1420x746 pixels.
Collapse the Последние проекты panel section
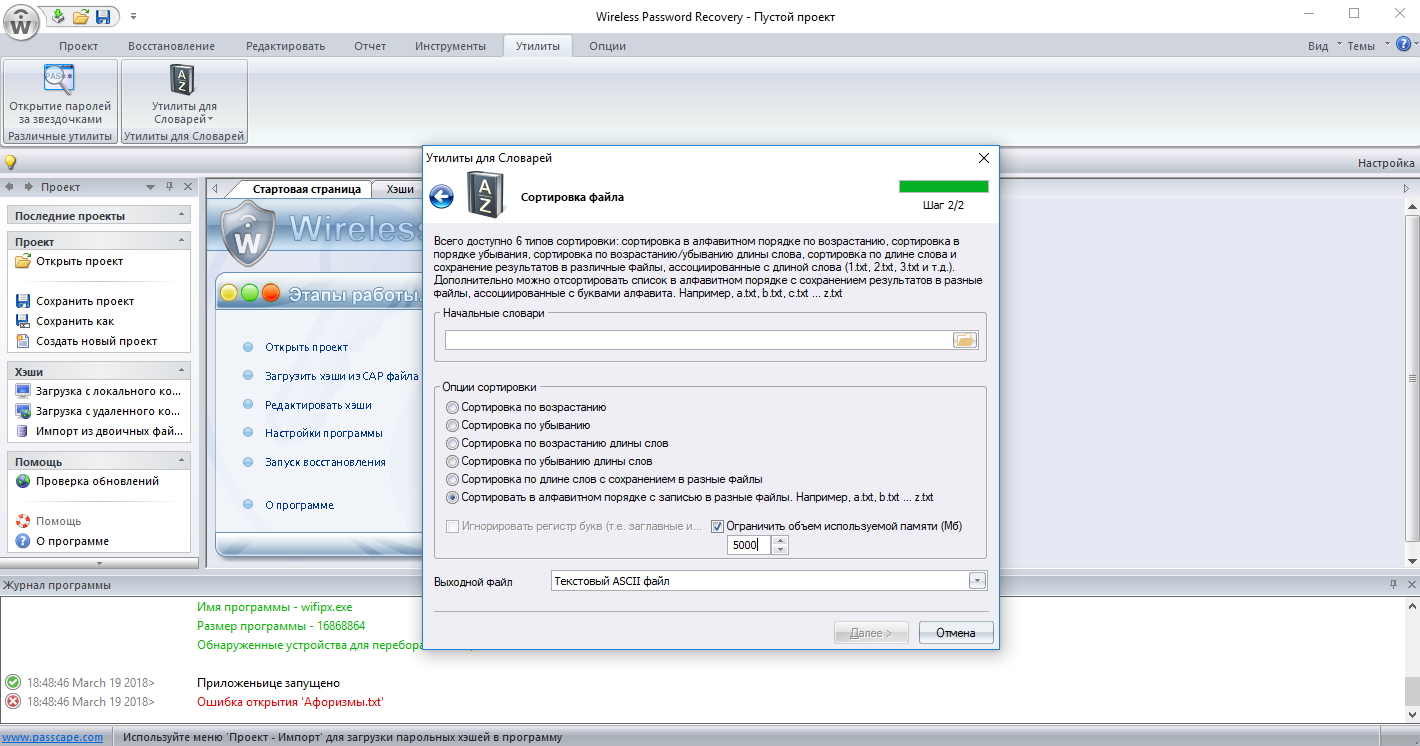181,215
